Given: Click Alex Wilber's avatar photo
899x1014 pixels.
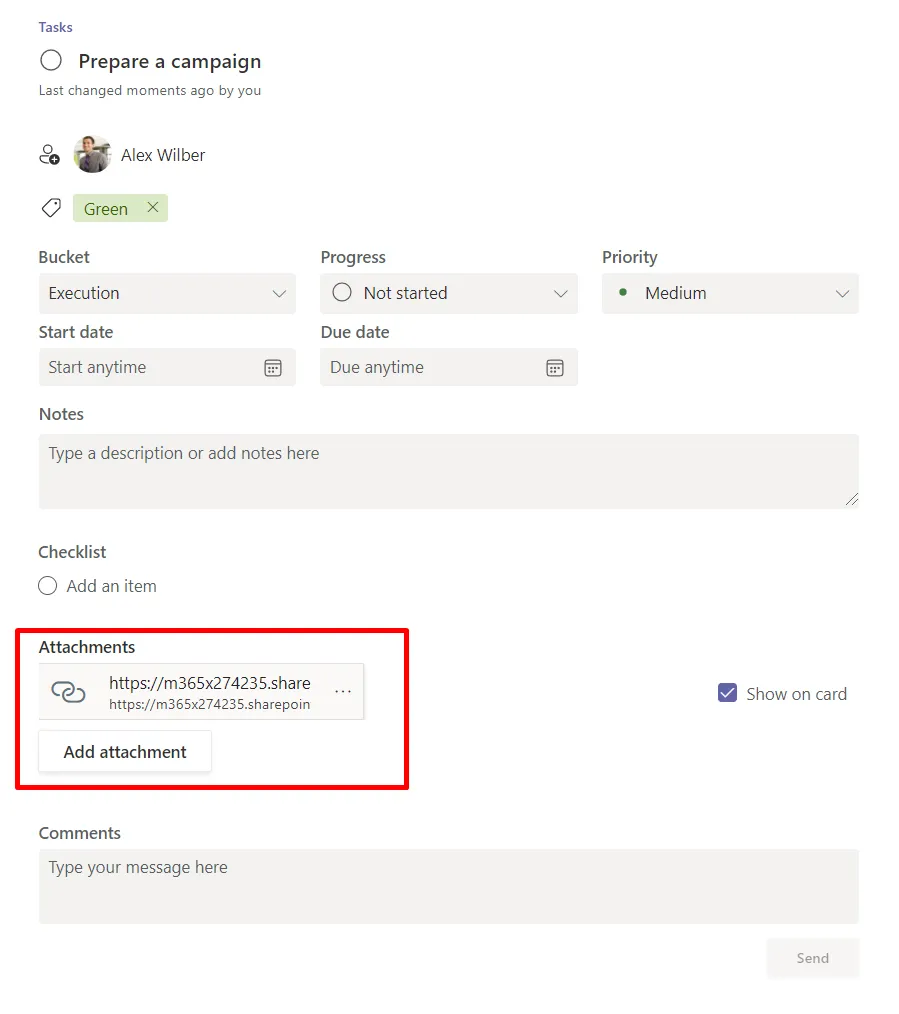Looking at the screenshot, I should point(92,155).
